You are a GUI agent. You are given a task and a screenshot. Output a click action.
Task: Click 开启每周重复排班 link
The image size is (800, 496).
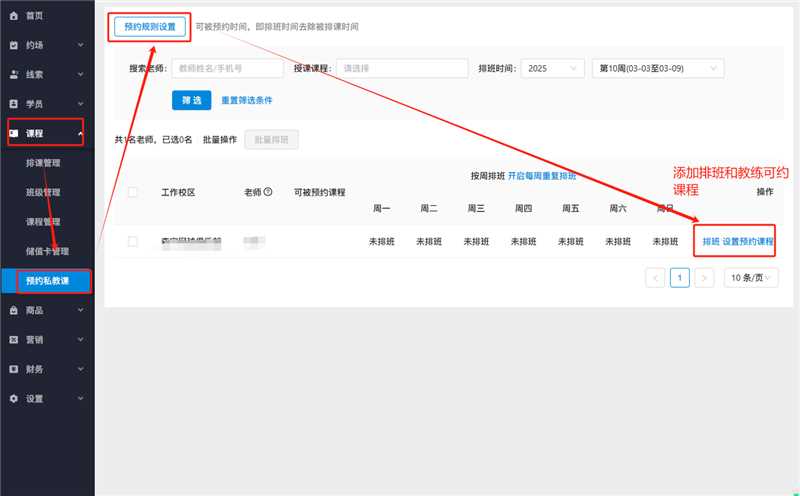tap(542, 176)
